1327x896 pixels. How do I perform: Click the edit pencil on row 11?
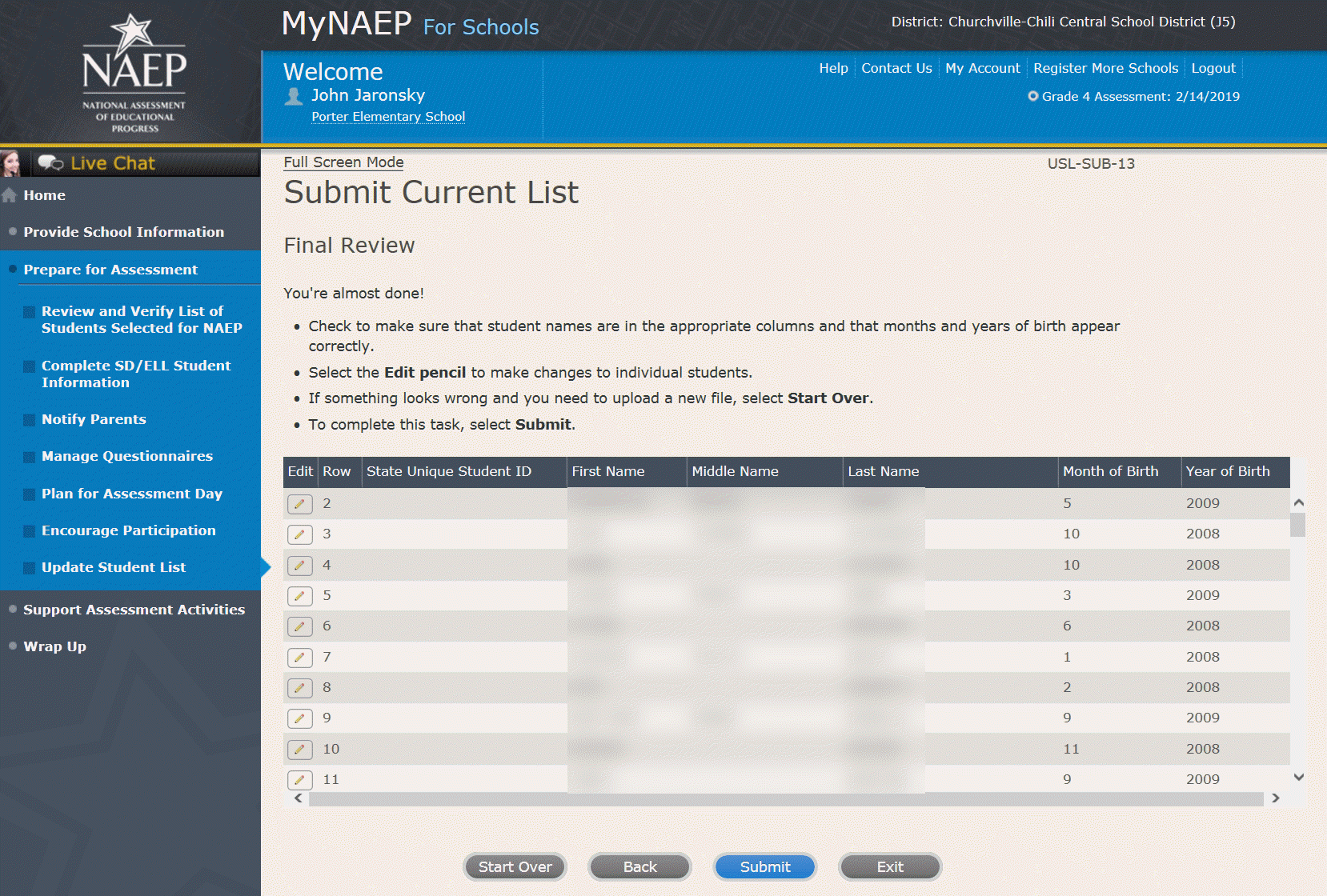pos(299,779)
